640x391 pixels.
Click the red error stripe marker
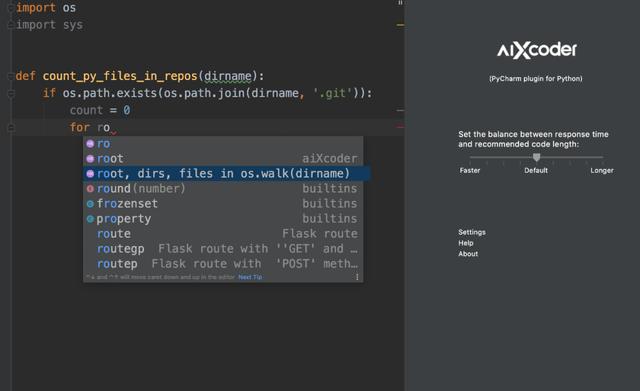click(400, 127)
